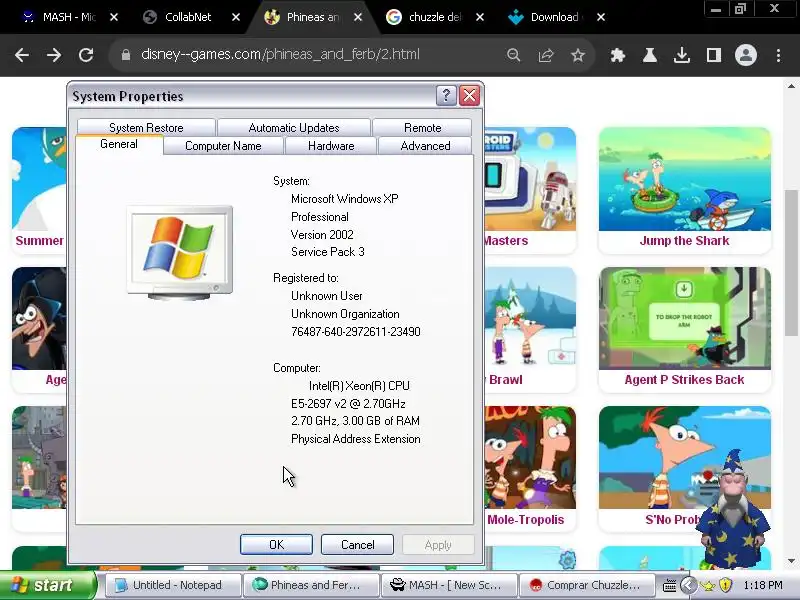Screen dimensions: 800x600
Task: Switch to the chuzzle Google search tab
Action: (x=434, y=17)
